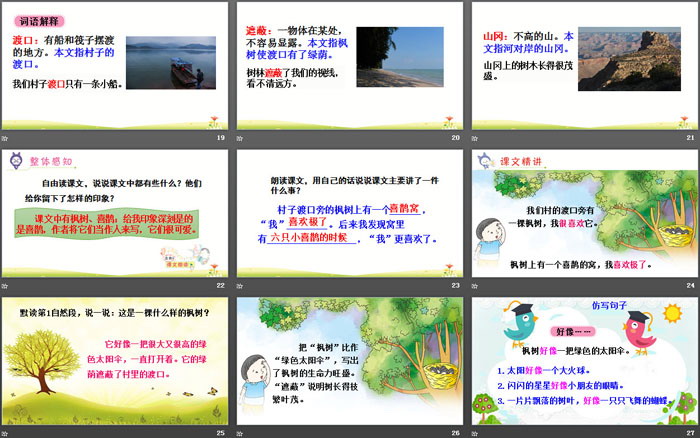Click animation star icon under slide 25
The image size is (700, 438).
pyautogui.click(x=5, y=434)
